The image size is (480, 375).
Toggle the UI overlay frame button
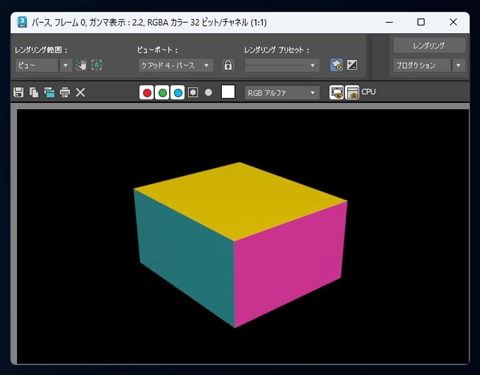click(x=337, y=92)
